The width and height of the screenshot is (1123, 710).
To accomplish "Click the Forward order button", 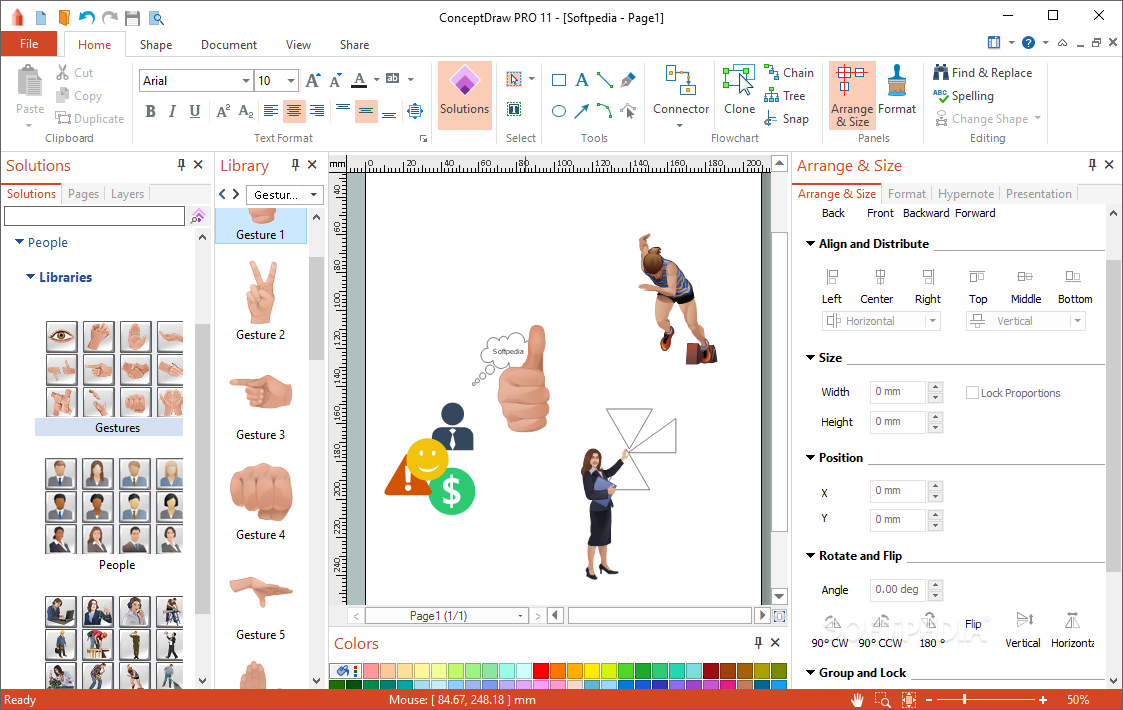I will [975, 213].
